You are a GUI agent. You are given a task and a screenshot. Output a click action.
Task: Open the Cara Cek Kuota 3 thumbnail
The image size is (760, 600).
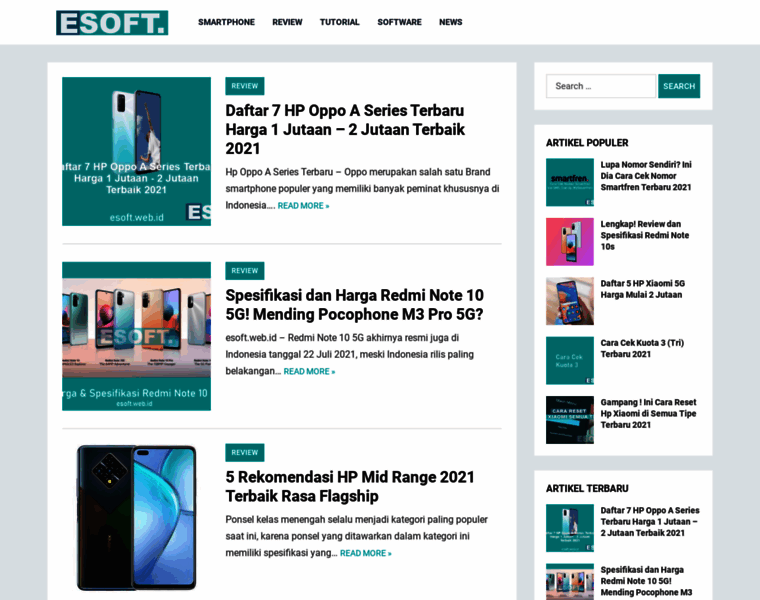click(x=570, y=361)
